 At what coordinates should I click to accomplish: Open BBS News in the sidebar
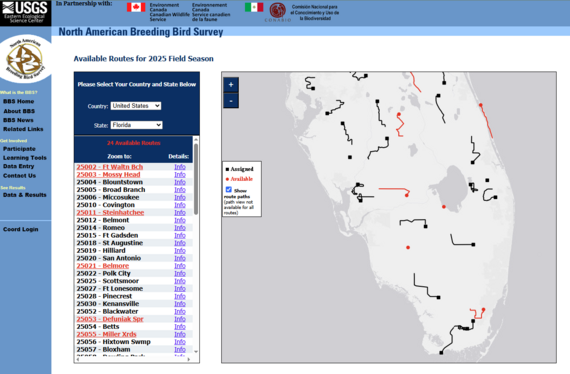click(x=18, y=120)
